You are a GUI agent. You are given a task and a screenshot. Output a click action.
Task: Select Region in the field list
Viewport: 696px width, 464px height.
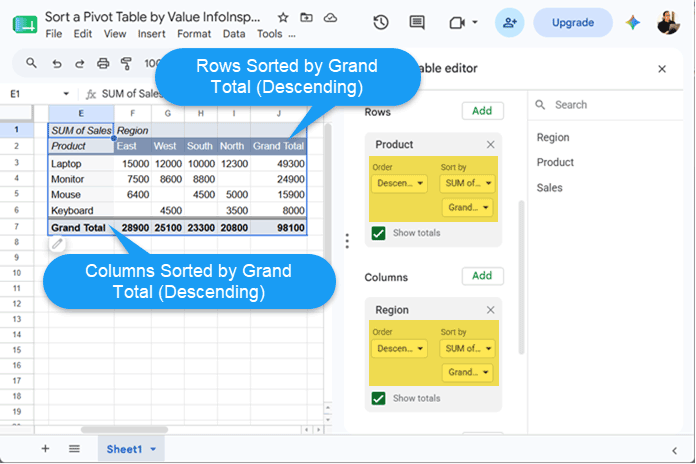[553, 138]
